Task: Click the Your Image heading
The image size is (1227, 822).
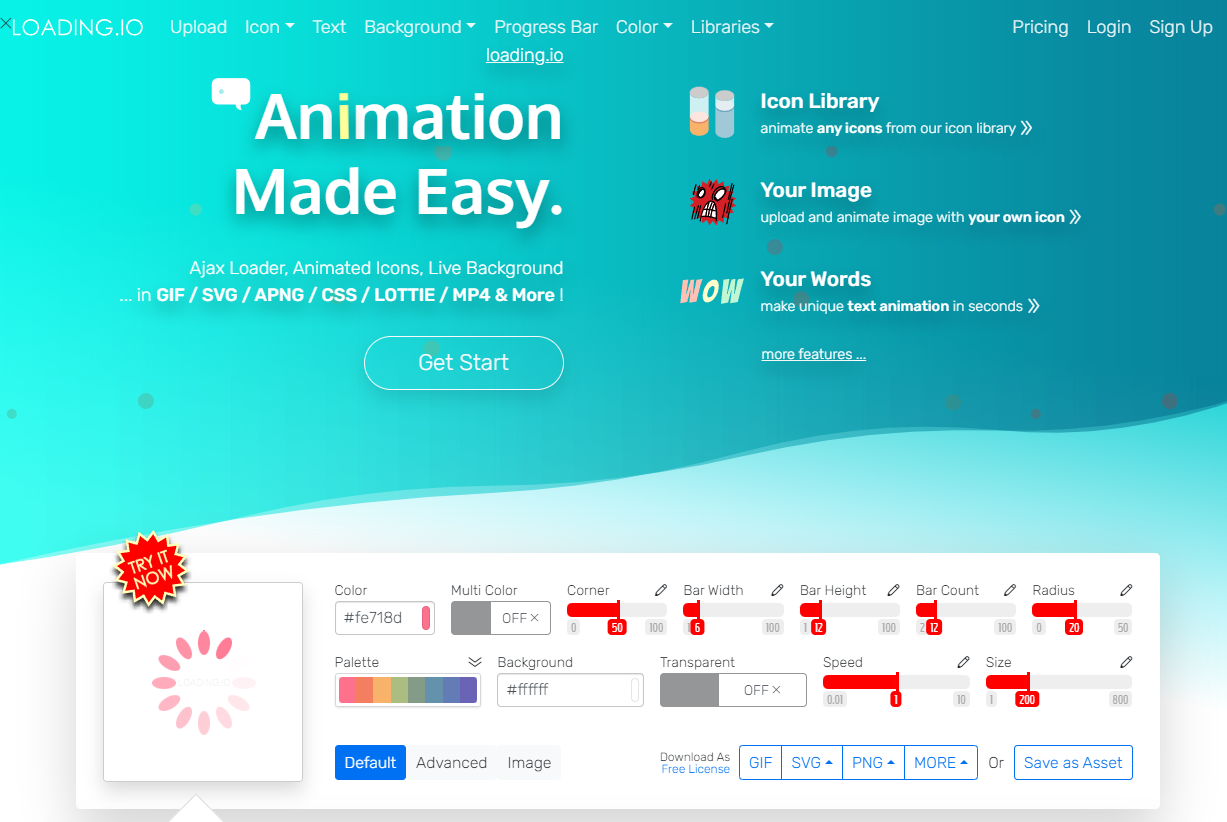Action: pos(816,190)
